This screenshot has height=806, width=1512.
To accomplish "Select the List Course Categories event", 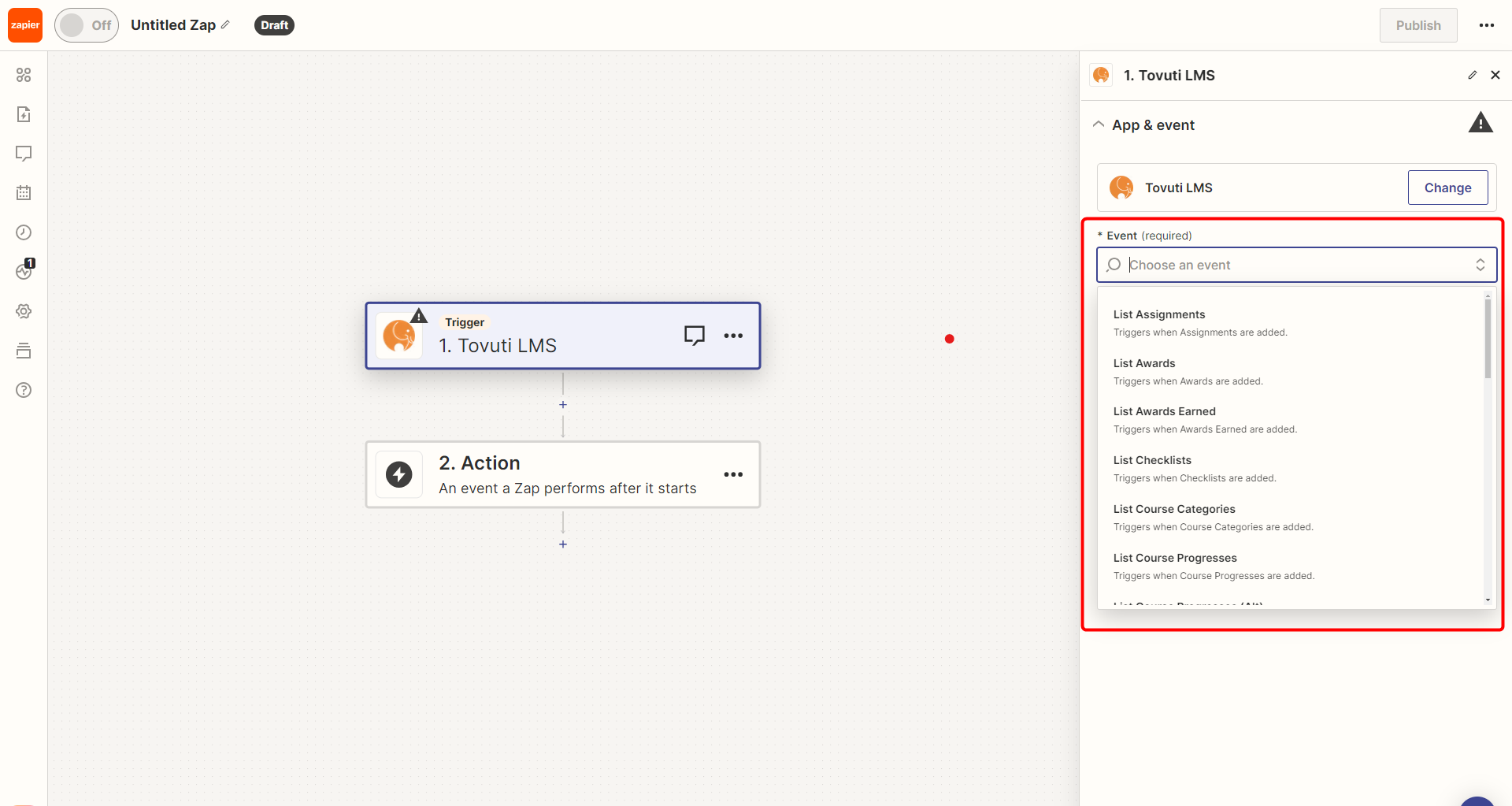I will coord(1291,518).
